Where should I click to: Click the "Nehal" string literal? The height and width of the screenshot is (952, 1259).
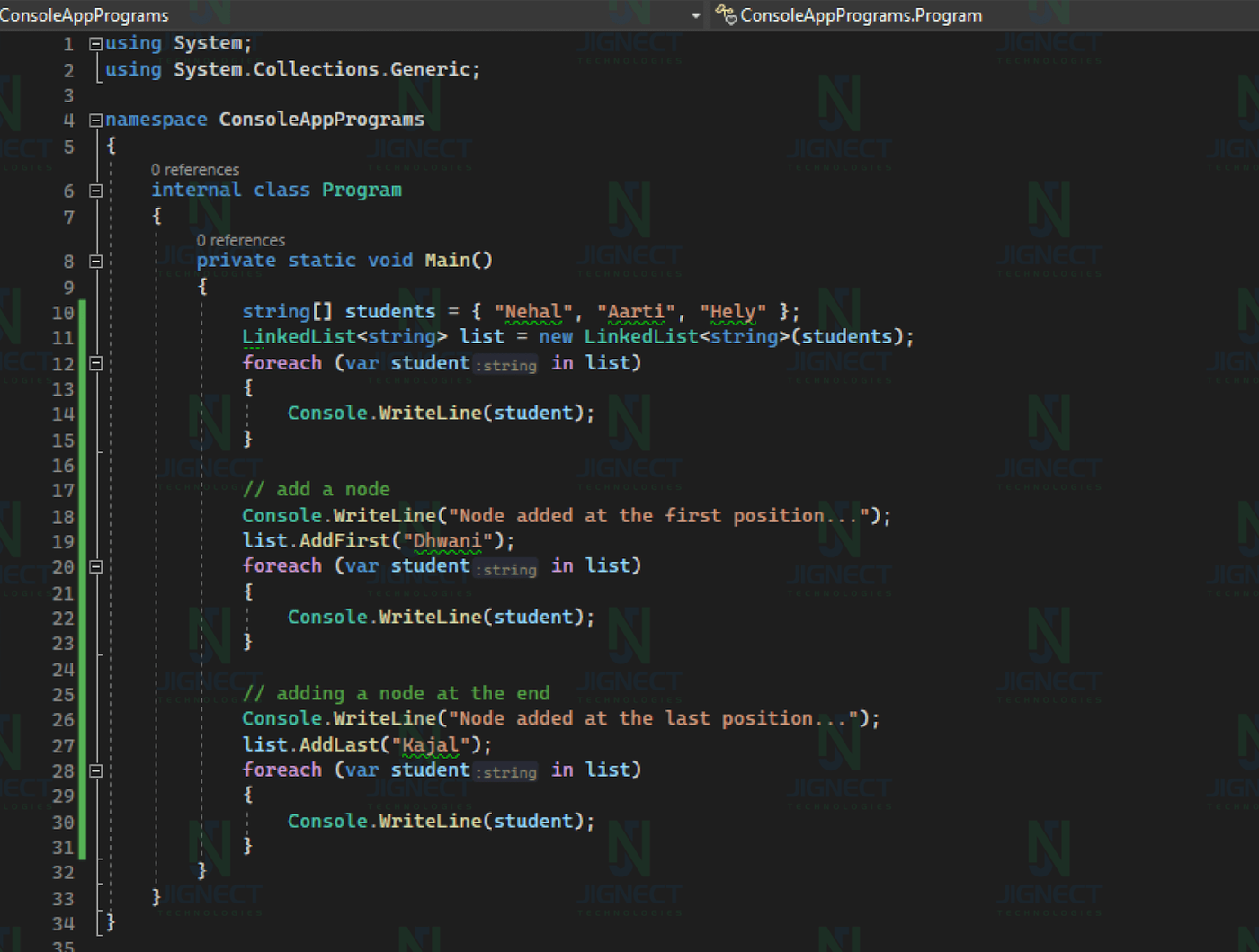coord(533,311)
